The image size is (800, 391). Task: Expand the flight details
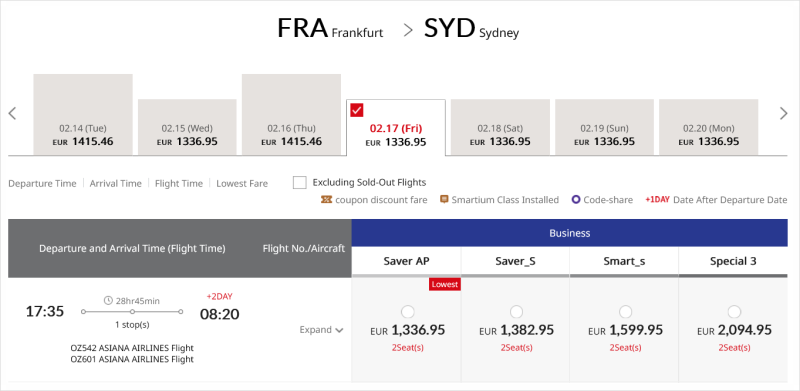(321, 330)
